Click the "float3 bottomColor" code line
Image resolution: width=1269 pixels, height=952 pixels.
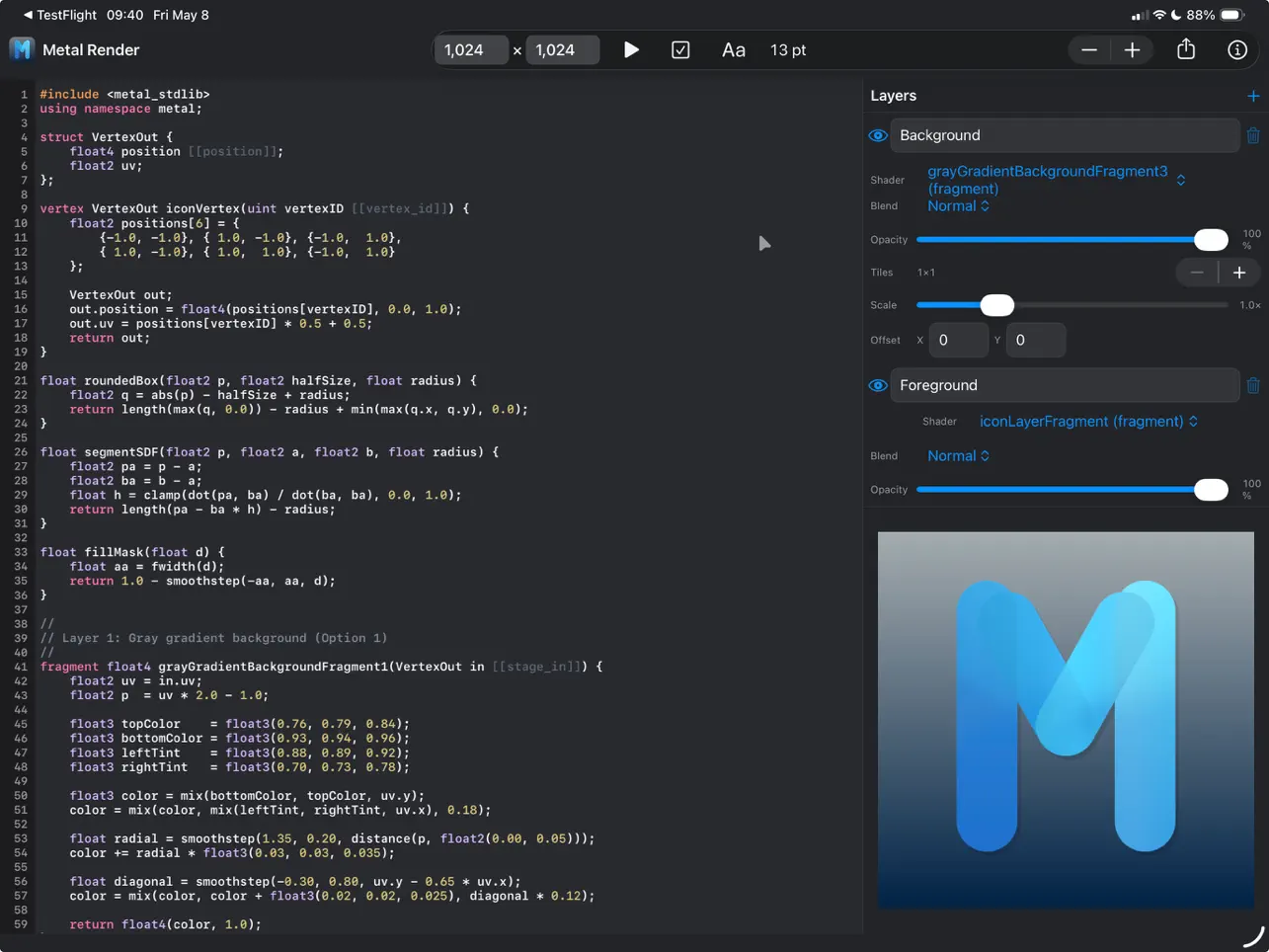[239, 738]
